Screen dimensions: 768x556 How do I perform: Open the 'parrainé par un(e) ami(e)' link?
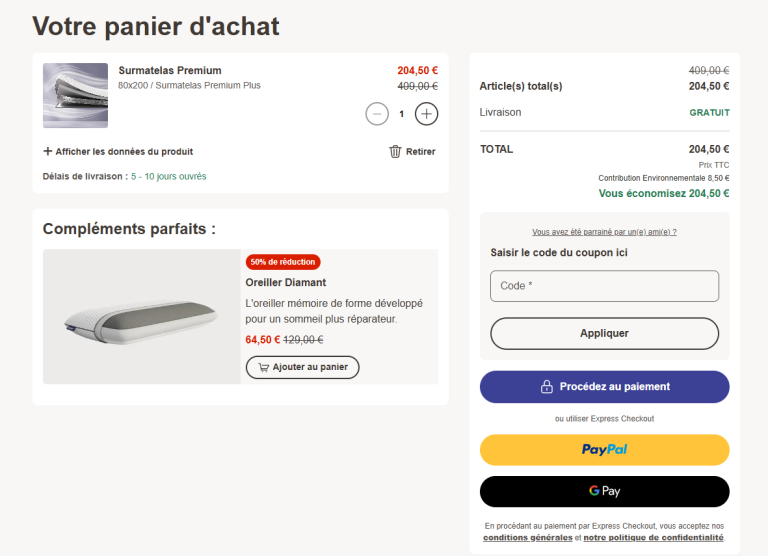(604, 232)
